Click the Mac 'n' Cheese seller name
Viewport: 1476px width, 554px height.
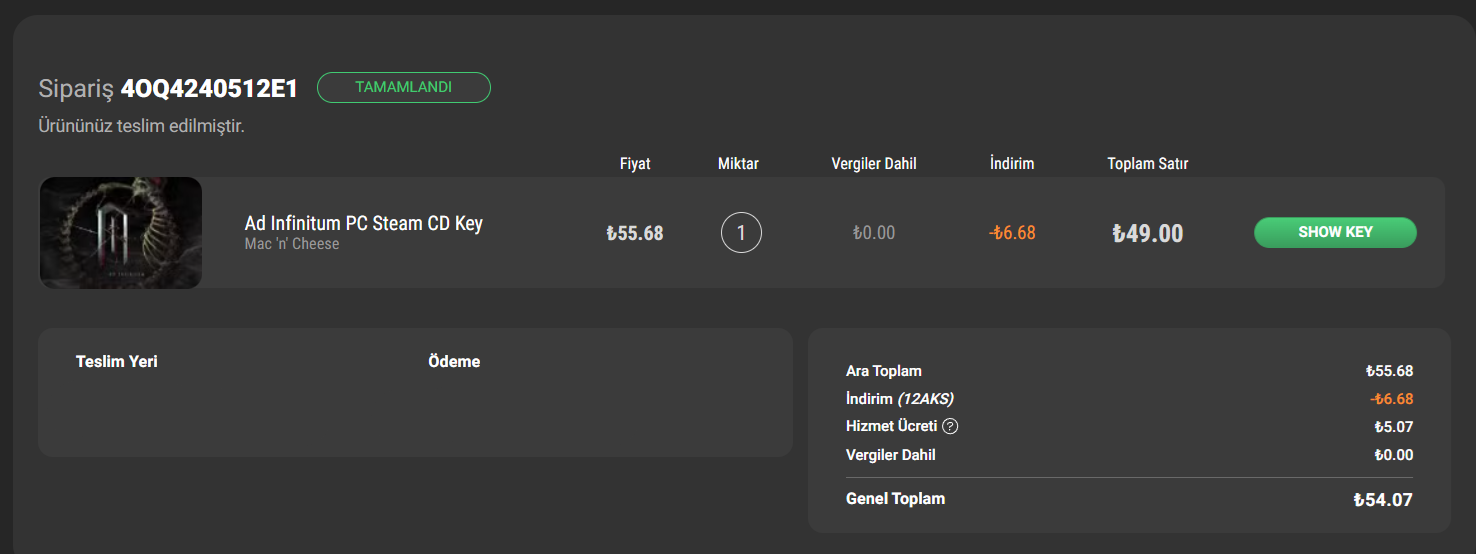(292, 244)
